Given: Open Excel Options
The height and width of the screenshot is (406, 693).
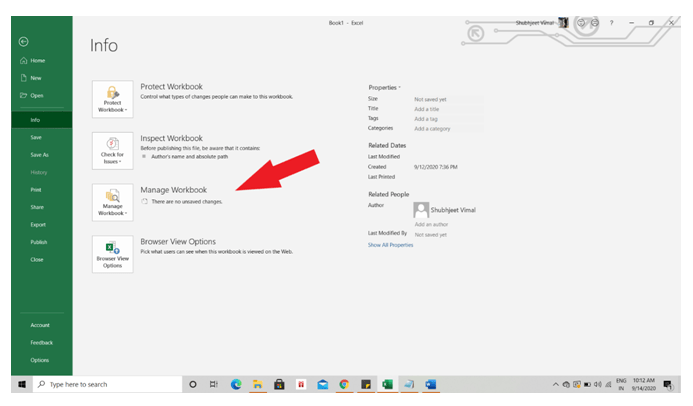Looking at the screenshot, I should coord(39,360).
